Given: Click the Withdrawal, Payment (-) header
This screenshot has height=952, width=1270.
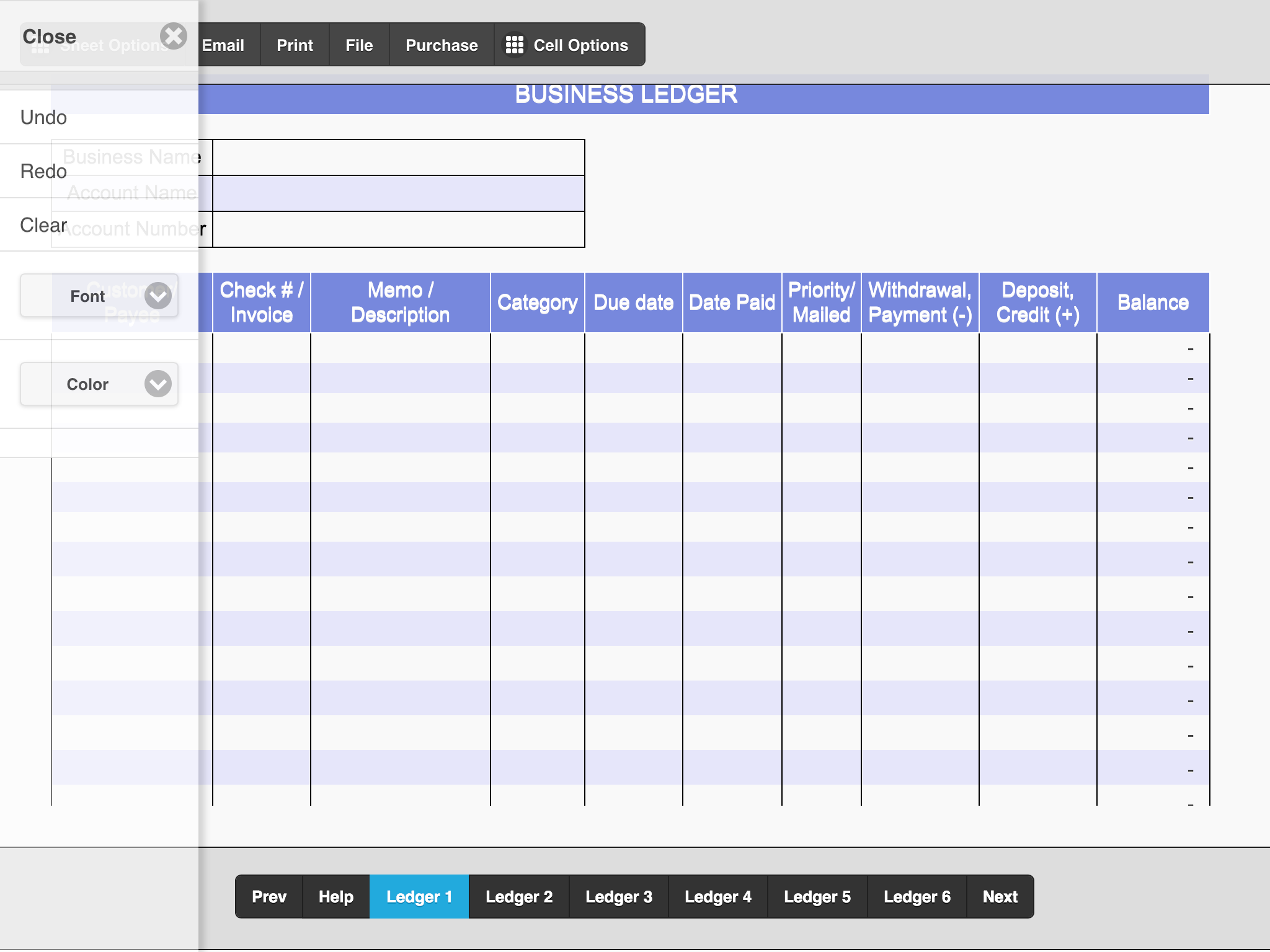Looking at the screenshot, I should tap(920, 302).
